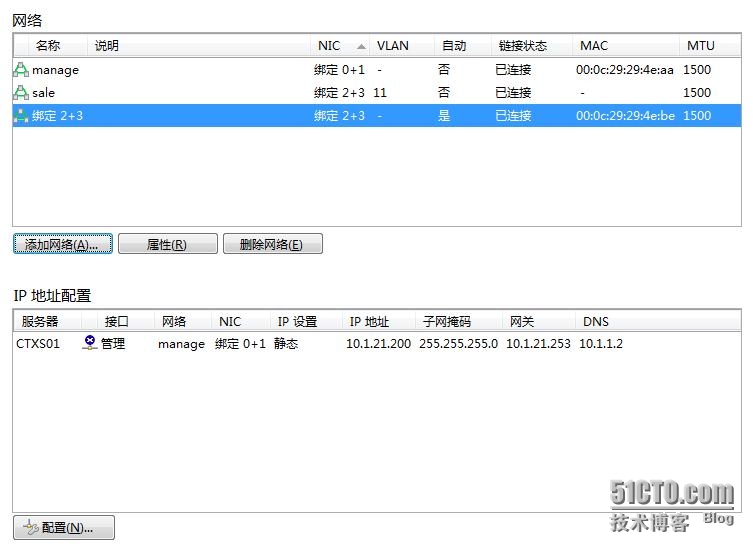Click the 链接状态 column header
The height and width of the screenshot is (551, 753).
coord(532,46)
